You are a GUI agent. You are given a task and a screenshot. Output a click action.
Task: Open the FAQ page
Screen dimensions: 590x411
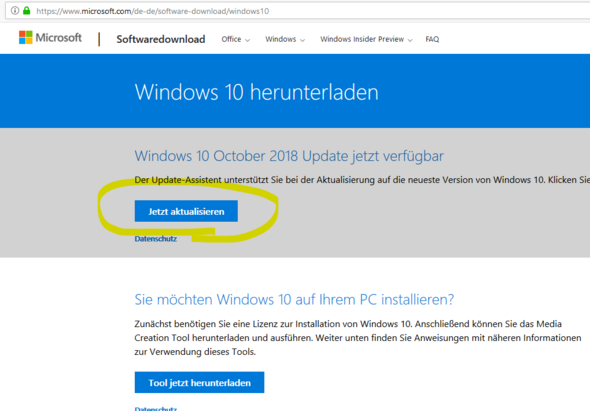432,39
